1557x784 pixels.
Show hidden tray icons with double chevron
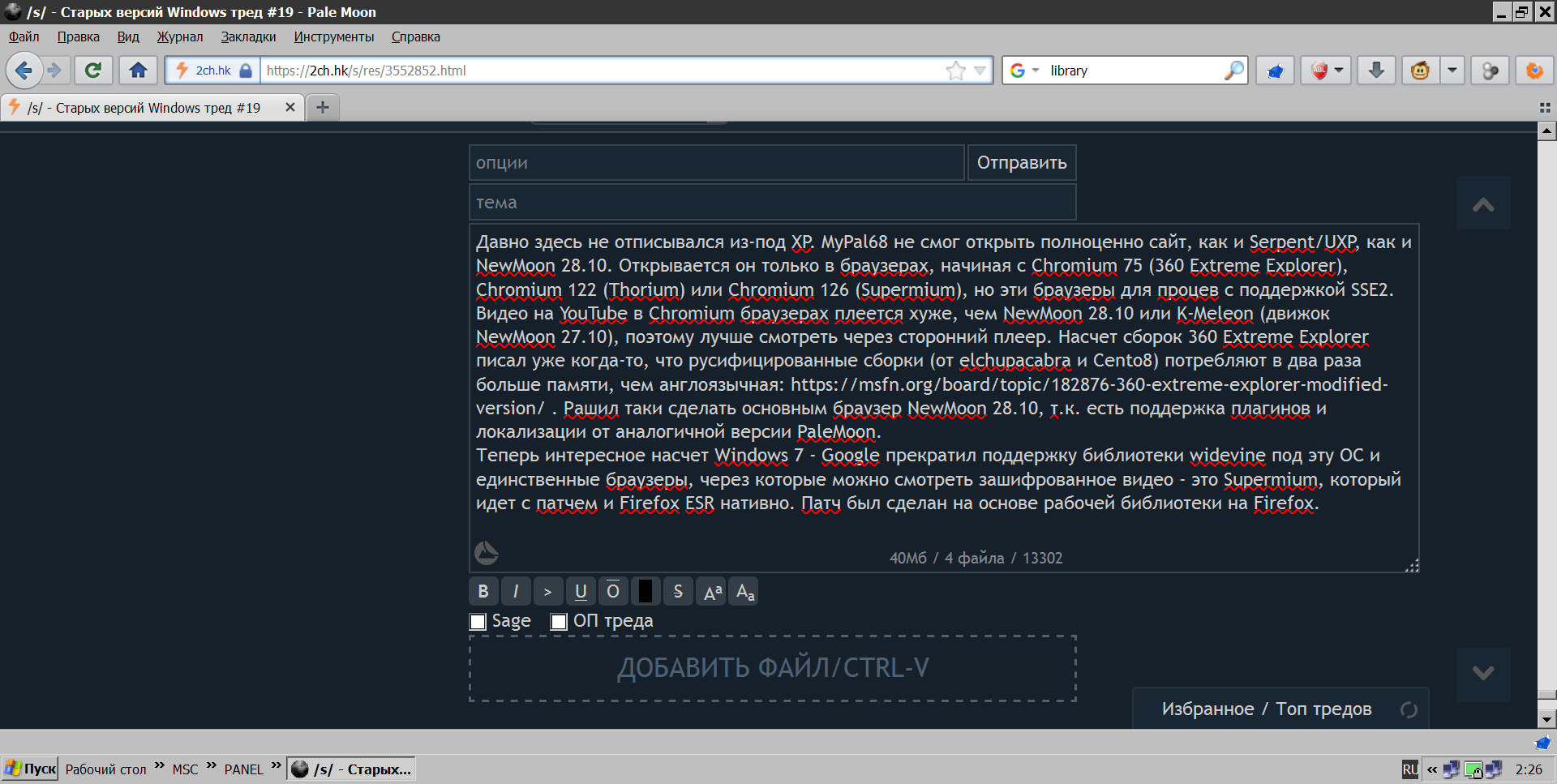pos(1432,769)
